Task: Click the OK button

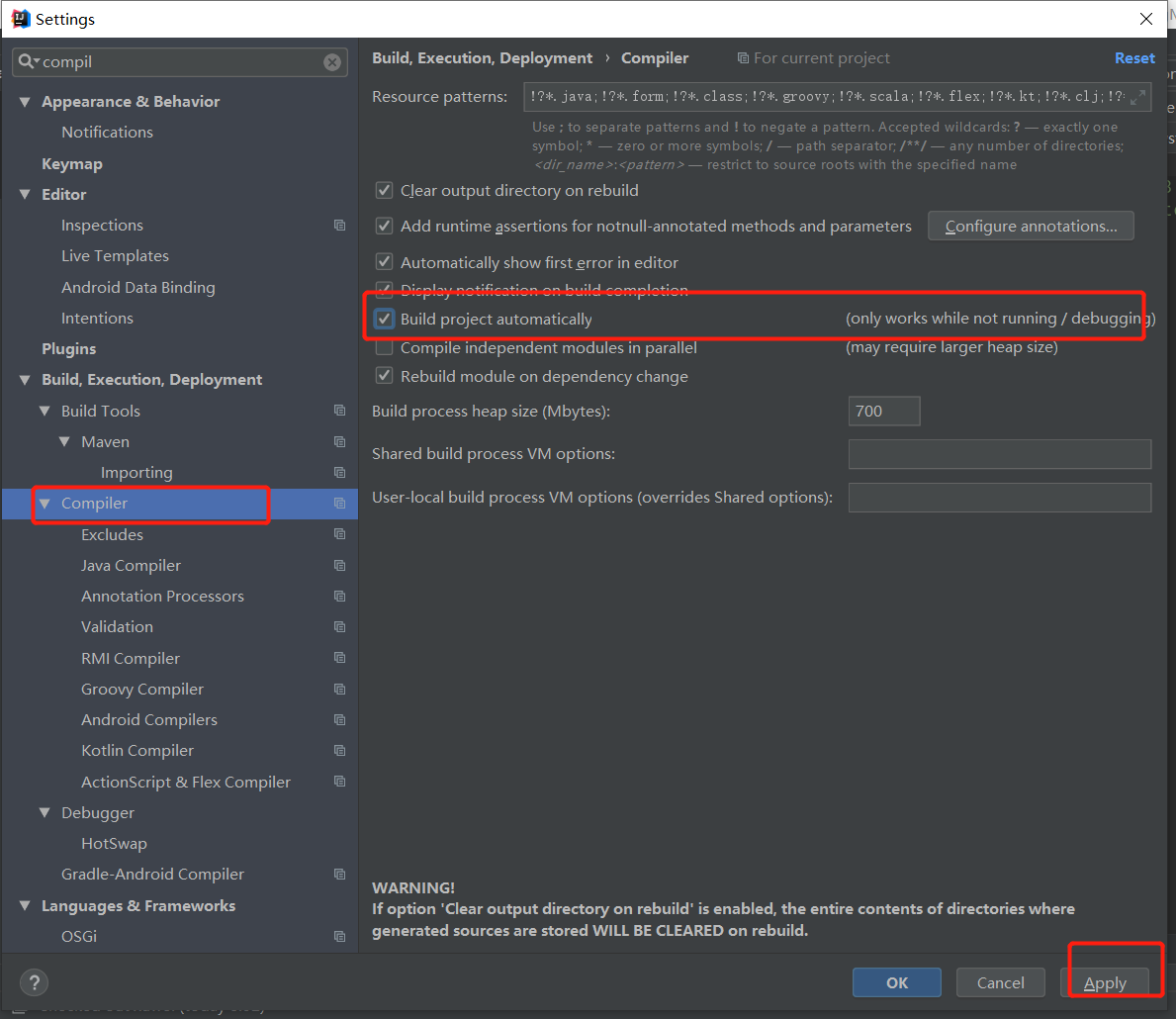Action: (897, 982)
